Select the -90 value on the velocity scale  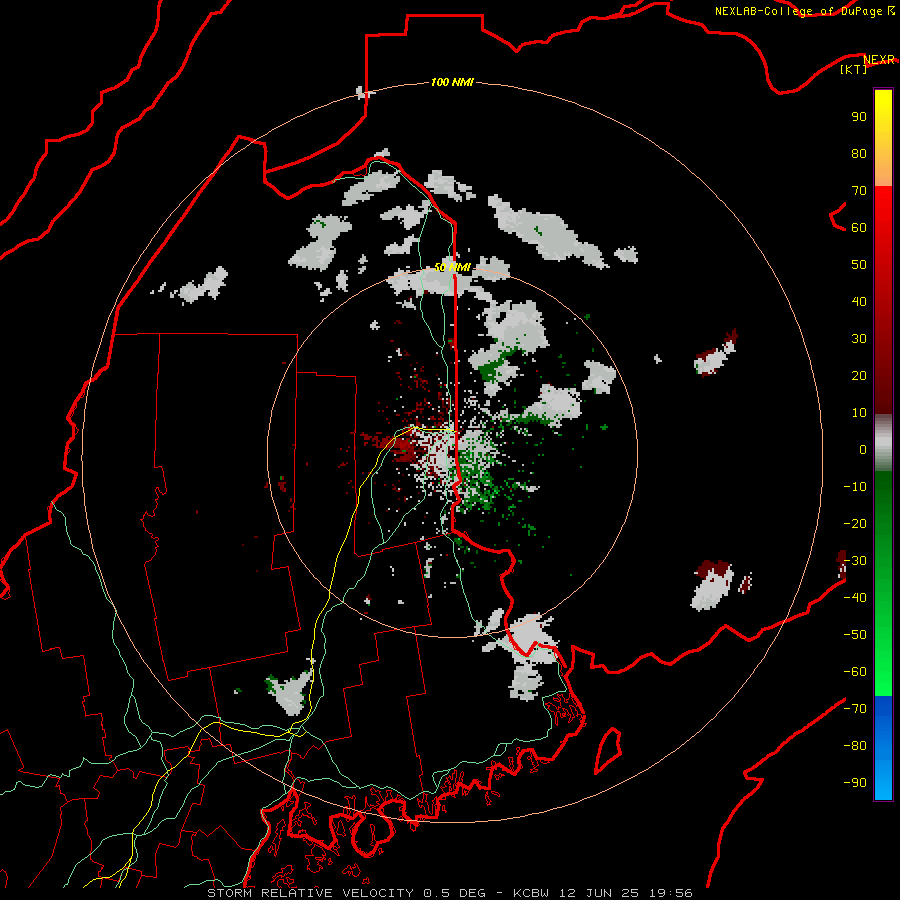point(855,783)
